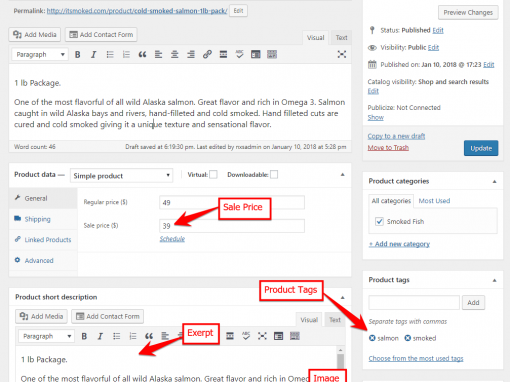Image resolution: width=510 pixels, height=382 pixels.
Task: Switch to the Most Used categories tab
Action: (x=434, y=201)
